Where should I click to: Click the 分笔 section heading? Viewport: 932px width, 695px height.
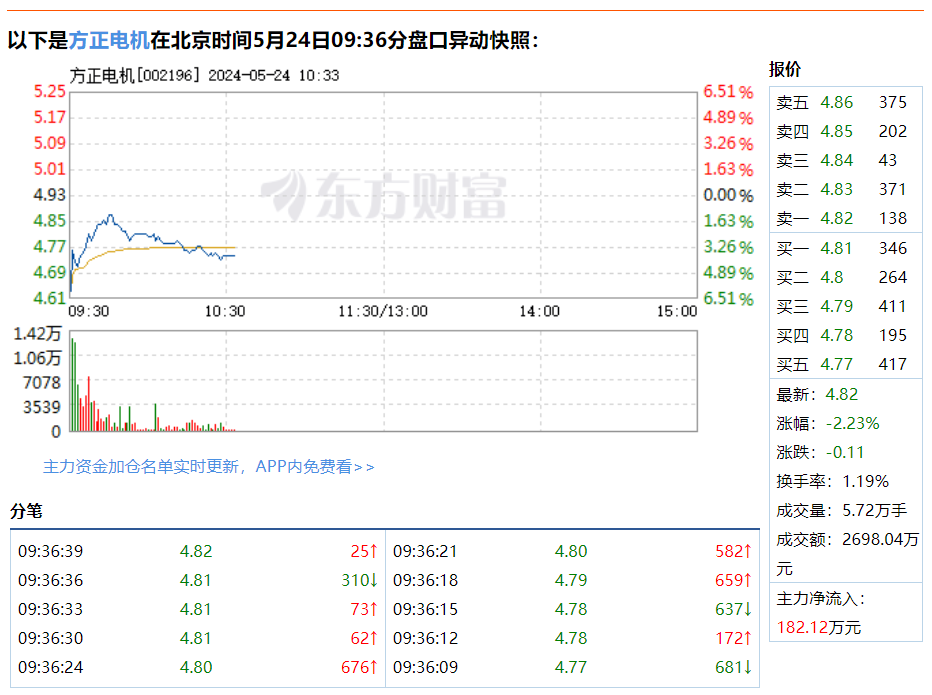(x=26, y=511)
